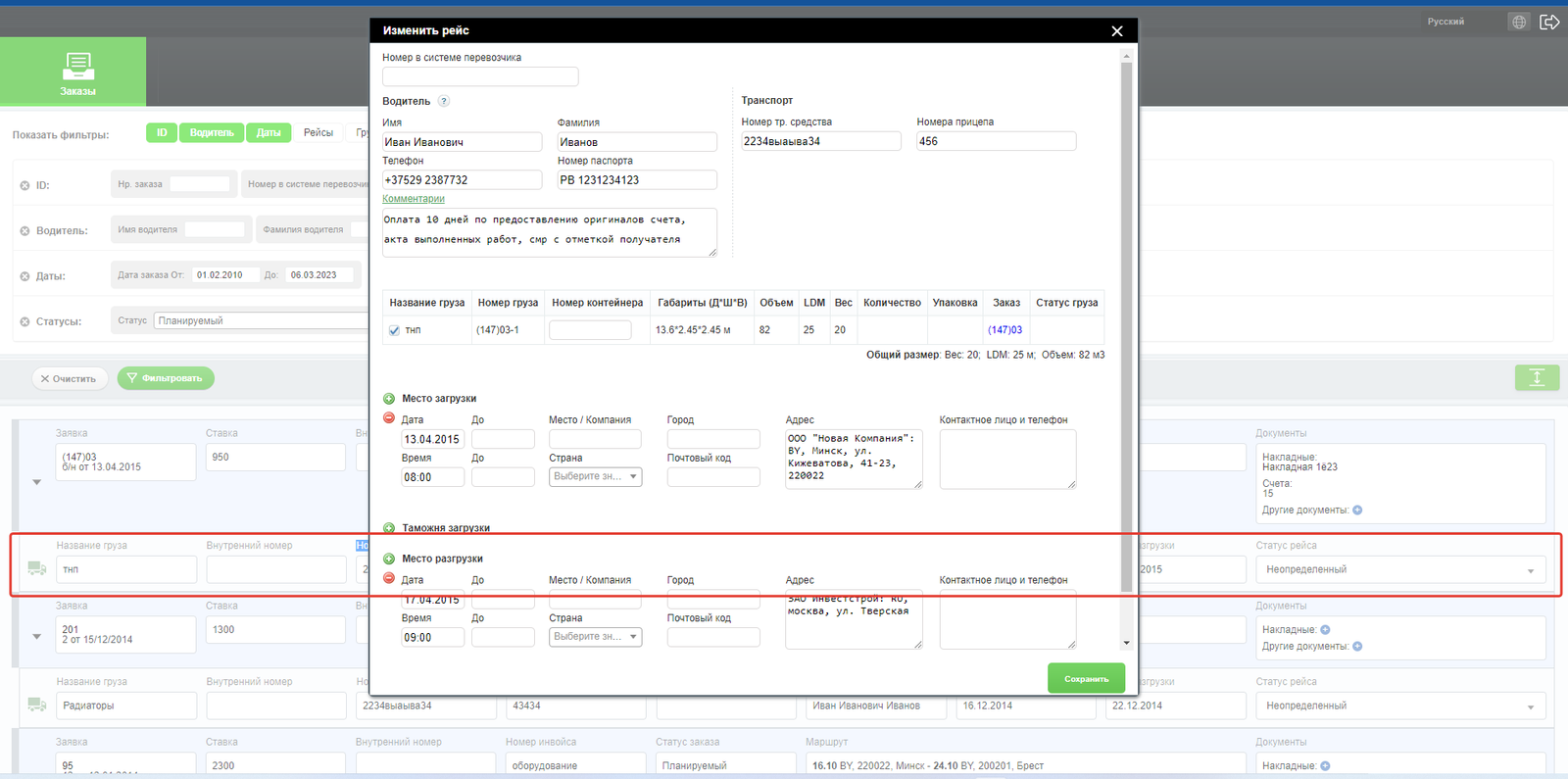The image size is (1568, 779).
Task: Remove the Водитель filter row icon
Action: coord(24,231)
